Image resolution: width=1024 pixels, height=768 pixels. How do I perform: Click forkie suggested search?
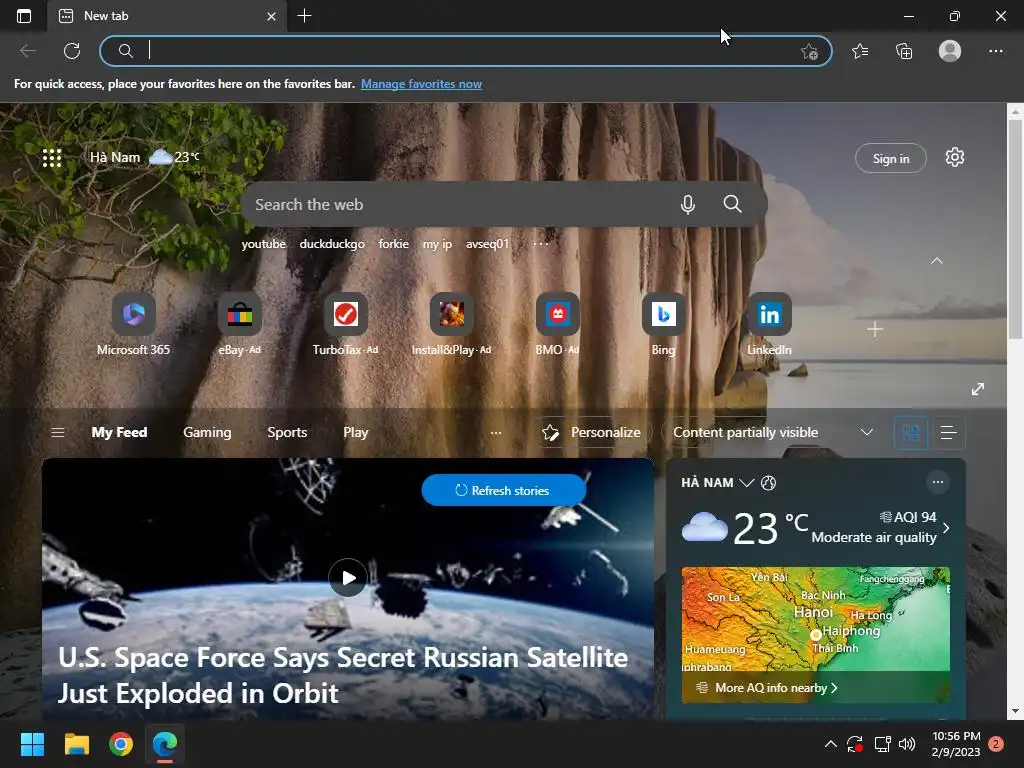pyautogui.click(x=394, y=244)
